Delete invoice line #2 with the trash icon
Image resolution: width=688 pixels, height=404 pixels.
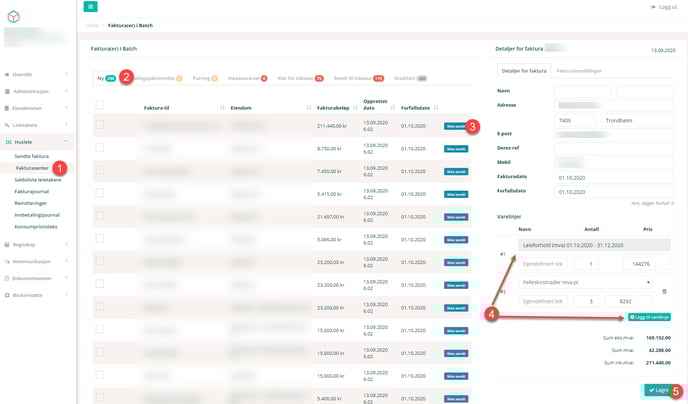(664, 291)
